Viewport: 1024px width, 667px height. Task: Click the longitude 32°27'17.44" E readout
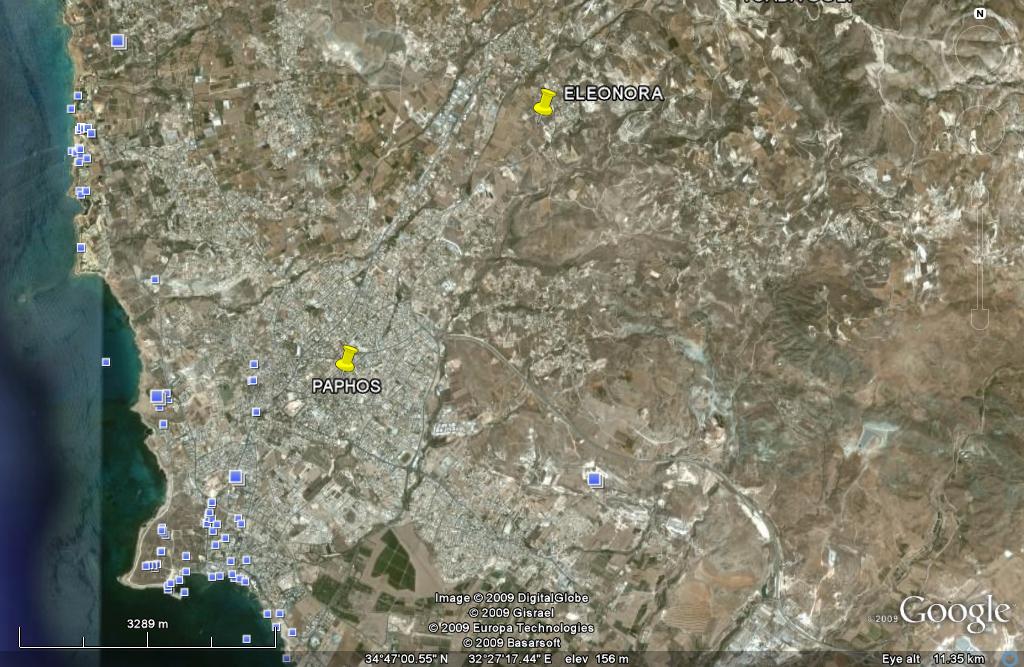(509, 659)
